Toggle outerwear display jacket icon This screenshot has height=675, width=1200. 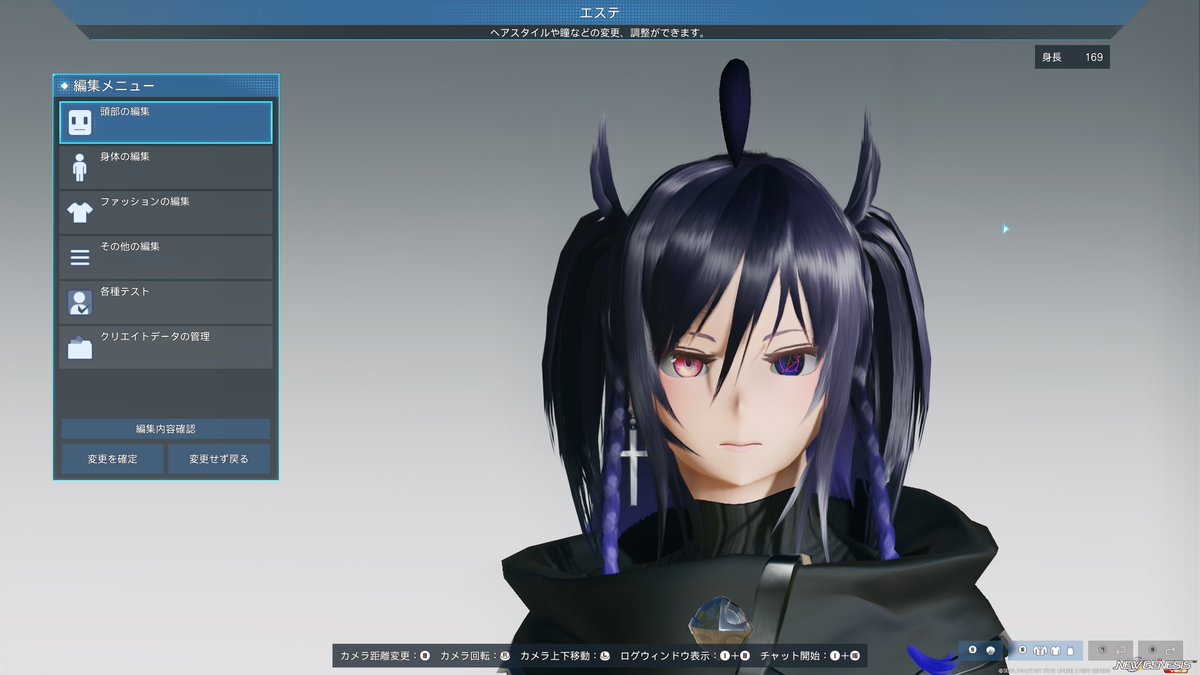(1040, 650)
